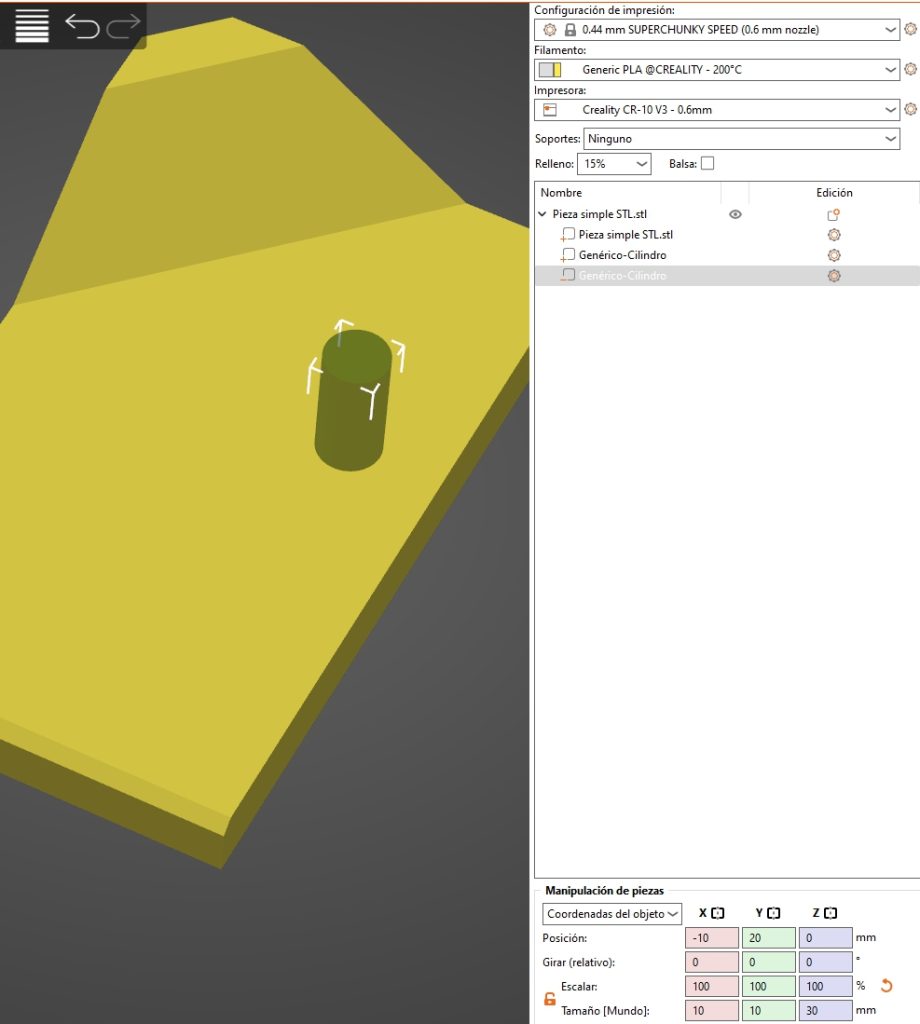Click the undo arrow
This screenshot has width=920, height=1024.
tap(82, 26)
